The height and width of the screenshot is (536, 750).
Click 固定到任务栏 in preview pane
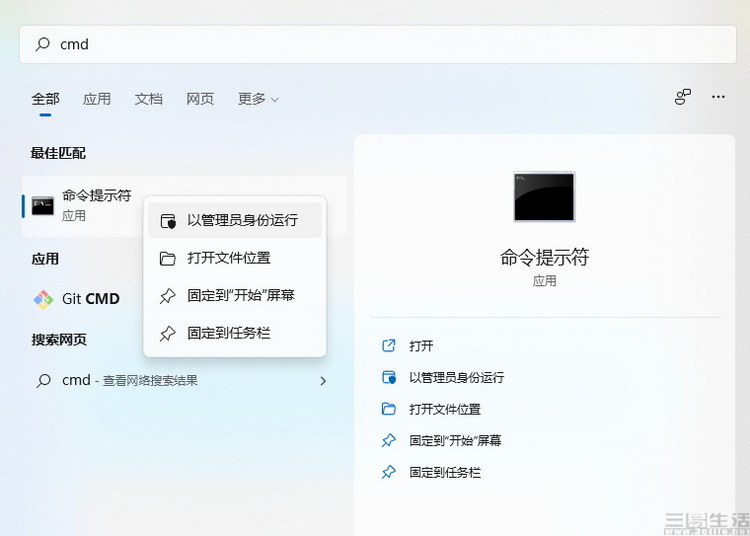tap(445, 473)
